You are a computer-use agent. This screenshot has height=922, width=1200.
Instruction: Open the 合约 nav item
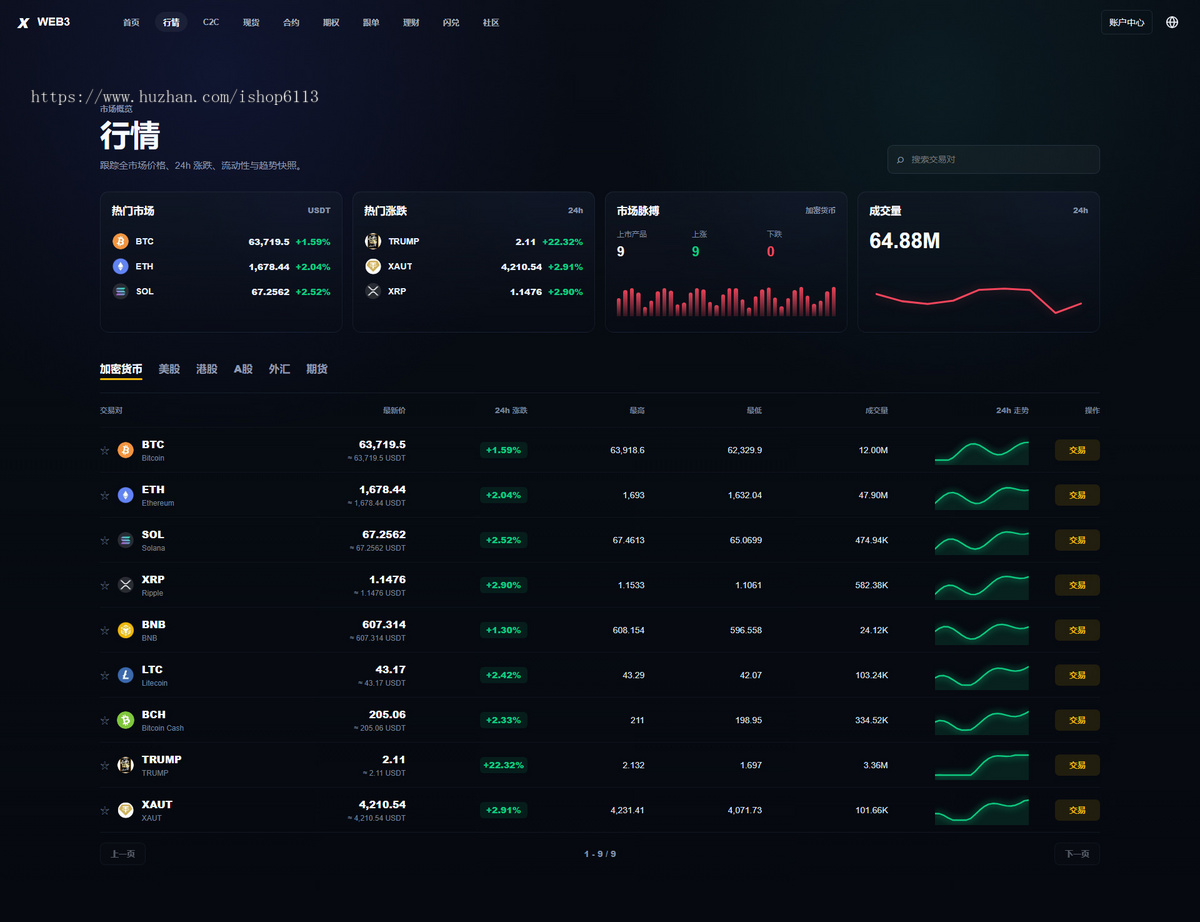point(291,22)
